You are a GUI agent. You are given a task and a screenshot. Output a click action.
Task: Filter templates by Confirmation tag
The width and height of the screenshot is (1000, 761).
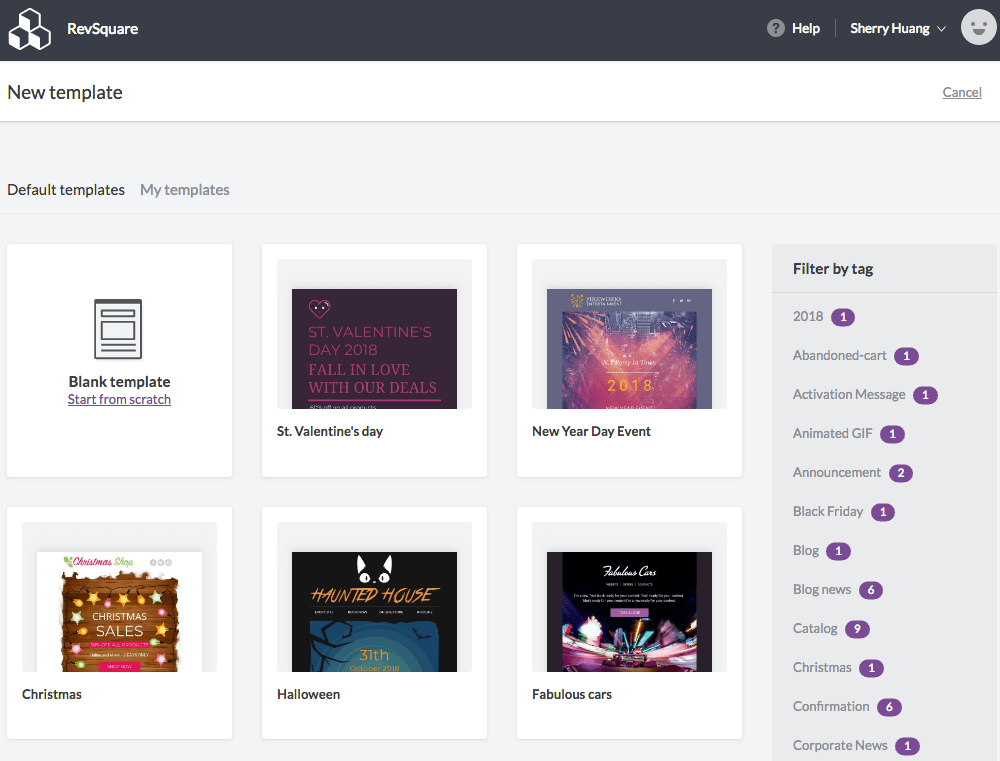pos(831,706)
